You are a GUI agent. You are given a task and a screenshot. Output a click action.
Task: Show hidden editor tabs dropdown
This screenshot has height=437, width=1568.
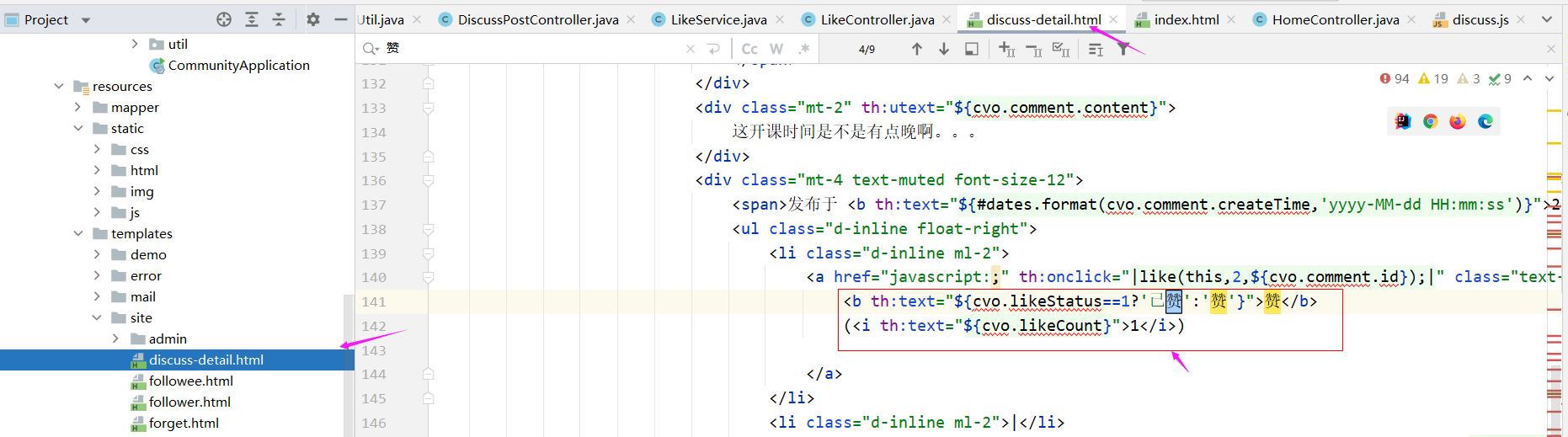click(x=1547, y=19)
